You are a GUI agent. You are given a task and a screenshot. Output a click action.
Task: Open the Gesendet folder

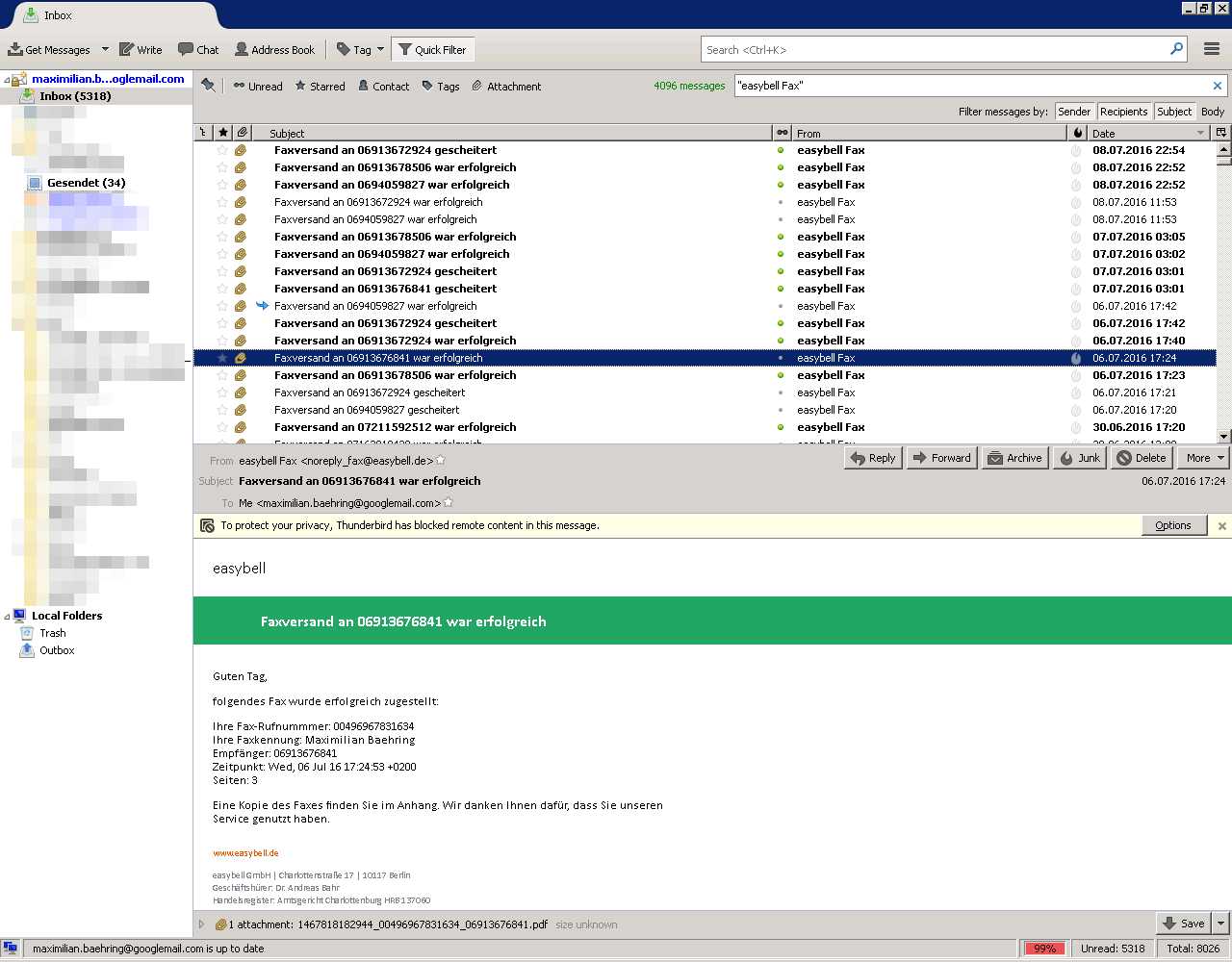coord(86,183)
